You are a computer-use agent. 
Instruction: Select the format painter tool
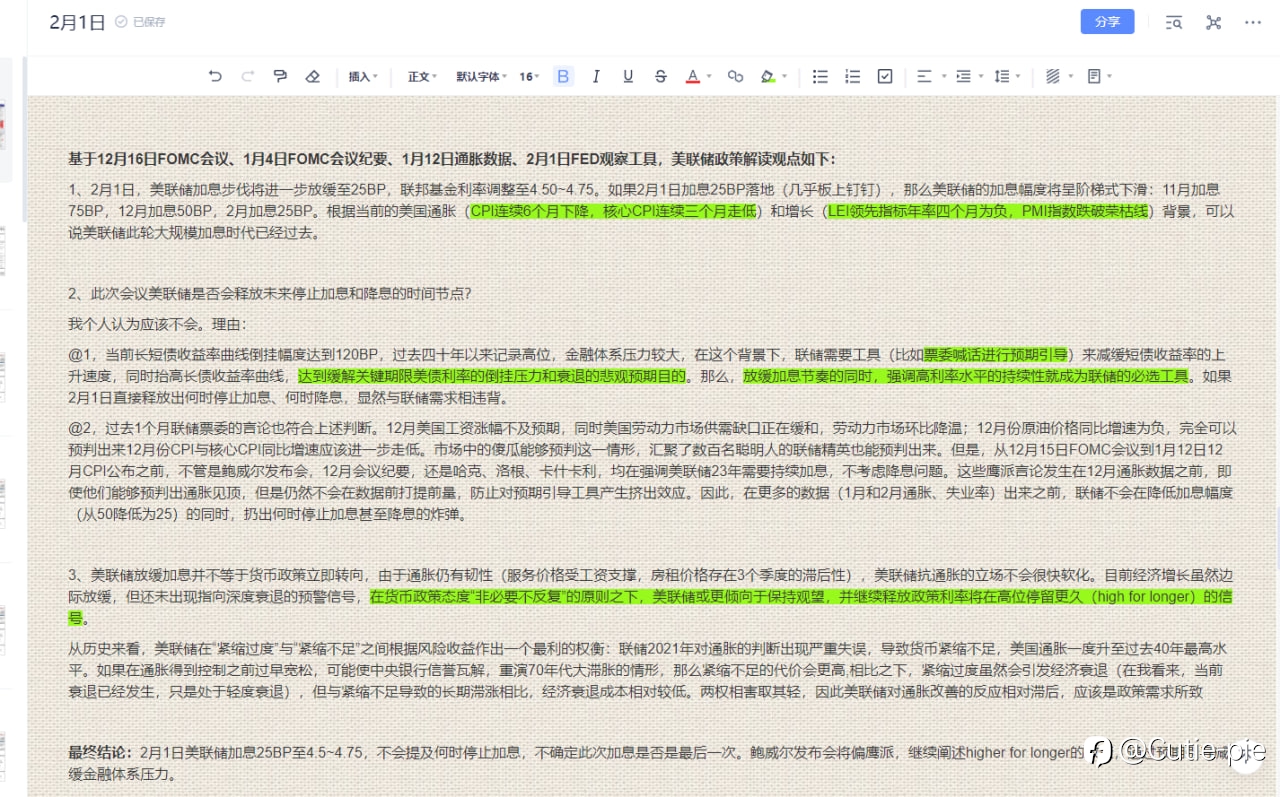pyautogui.click(x=280, y=76)
